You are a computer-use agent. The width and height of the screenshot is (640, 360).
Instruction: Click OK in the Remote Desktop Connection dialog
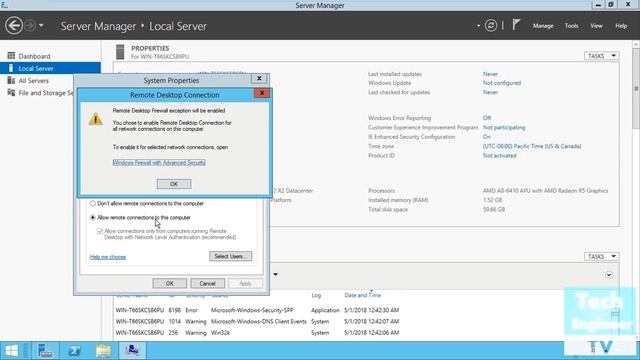tap(174, 184)
